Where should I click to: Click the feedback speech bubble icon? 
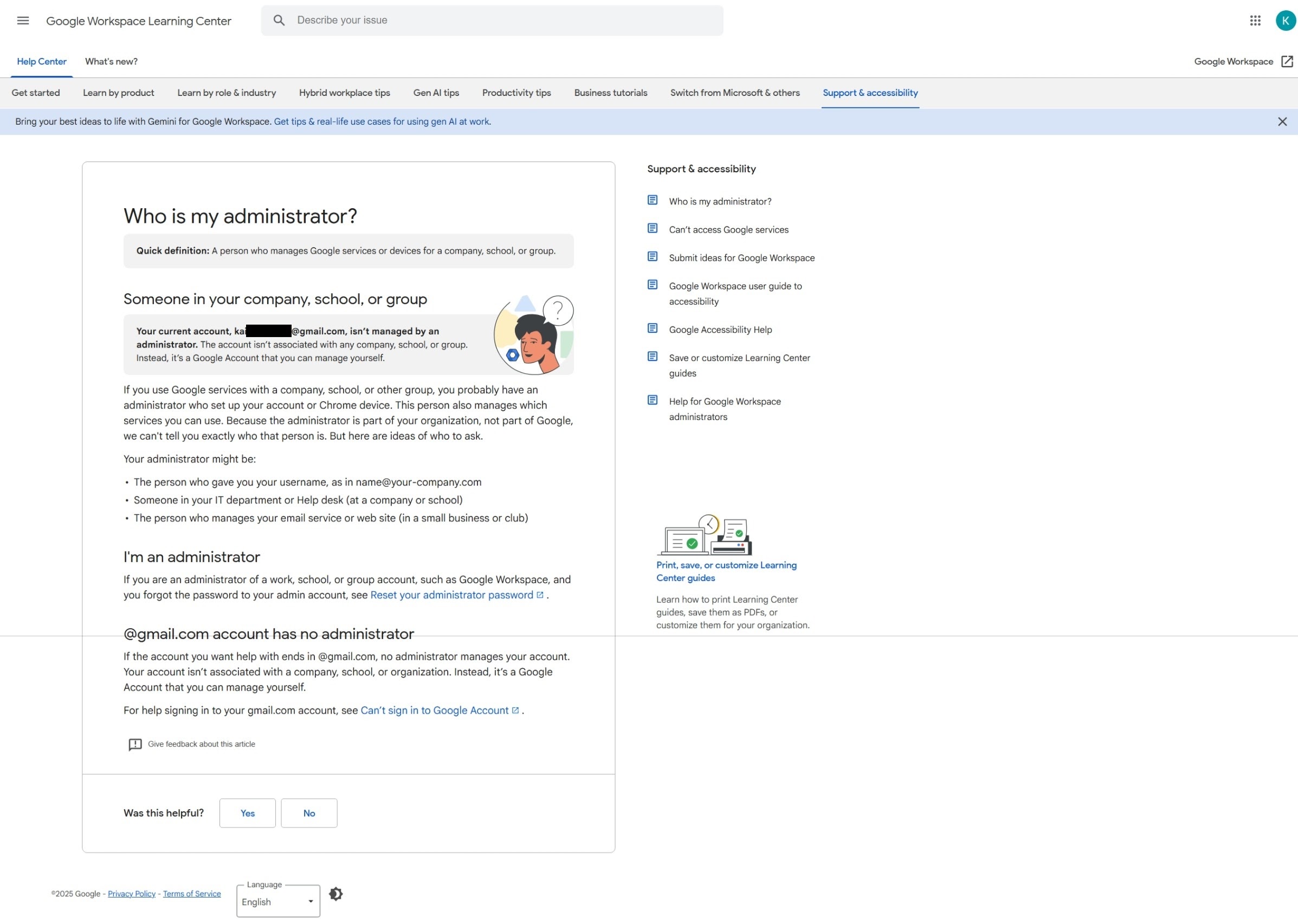pyautogui.click(x=135, y=745)
